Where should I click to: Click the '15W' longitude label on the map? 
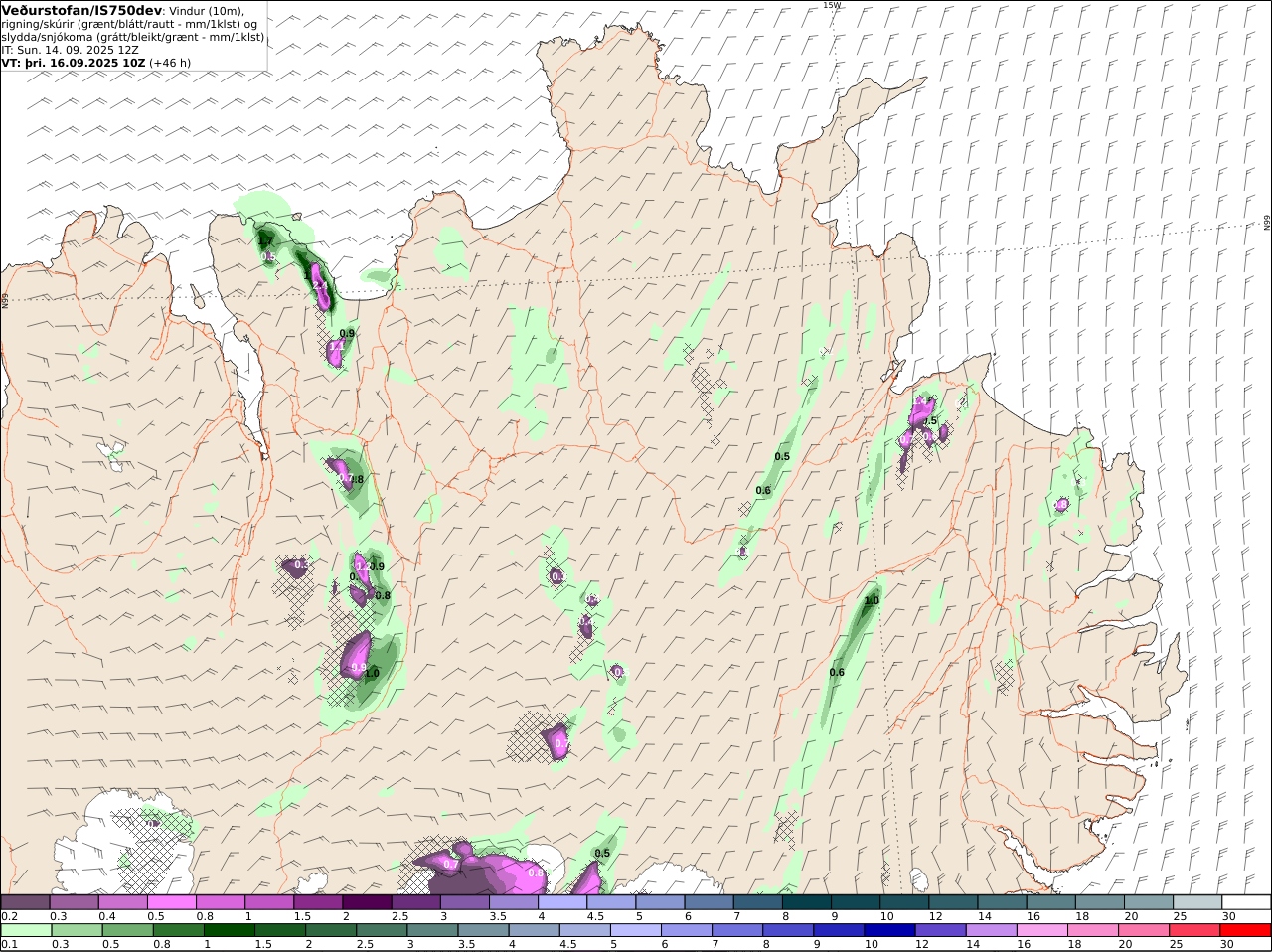(x=832, y=5)
